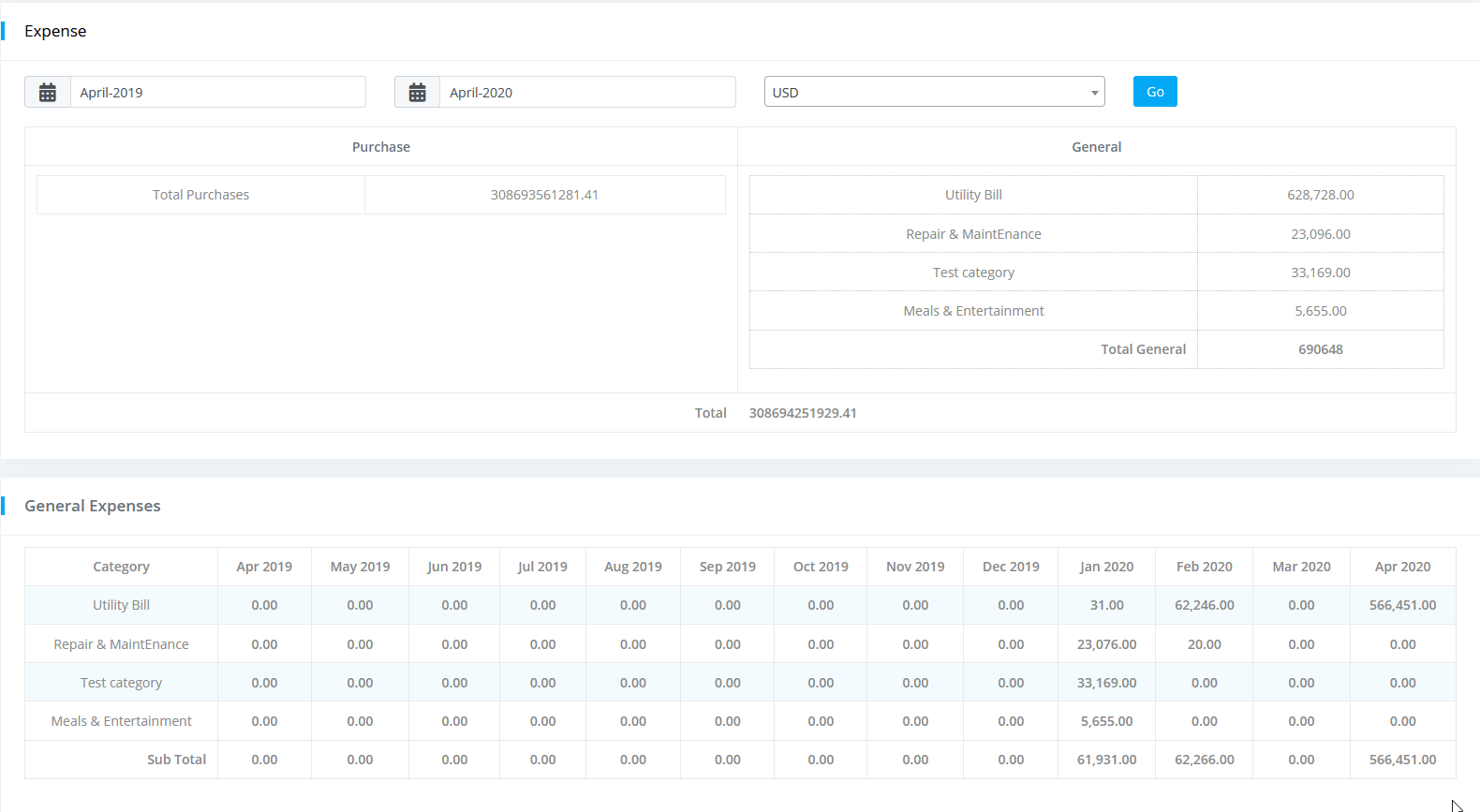Click the Meals & Entertainment Jan 2020 value 5,655.00

pos(1106,721)
